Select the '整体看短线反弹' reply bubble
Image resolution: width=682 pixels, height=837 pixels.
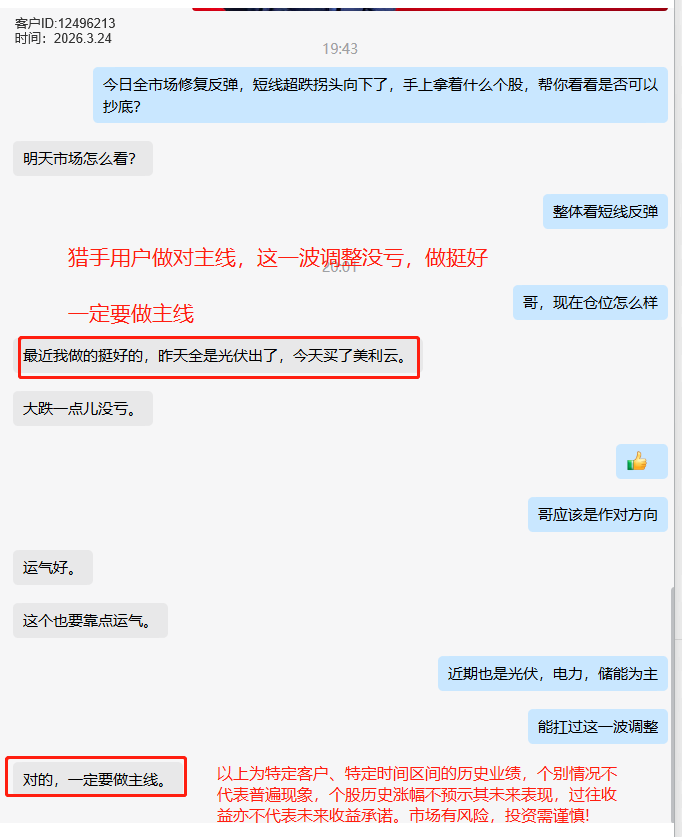[605, 211]
